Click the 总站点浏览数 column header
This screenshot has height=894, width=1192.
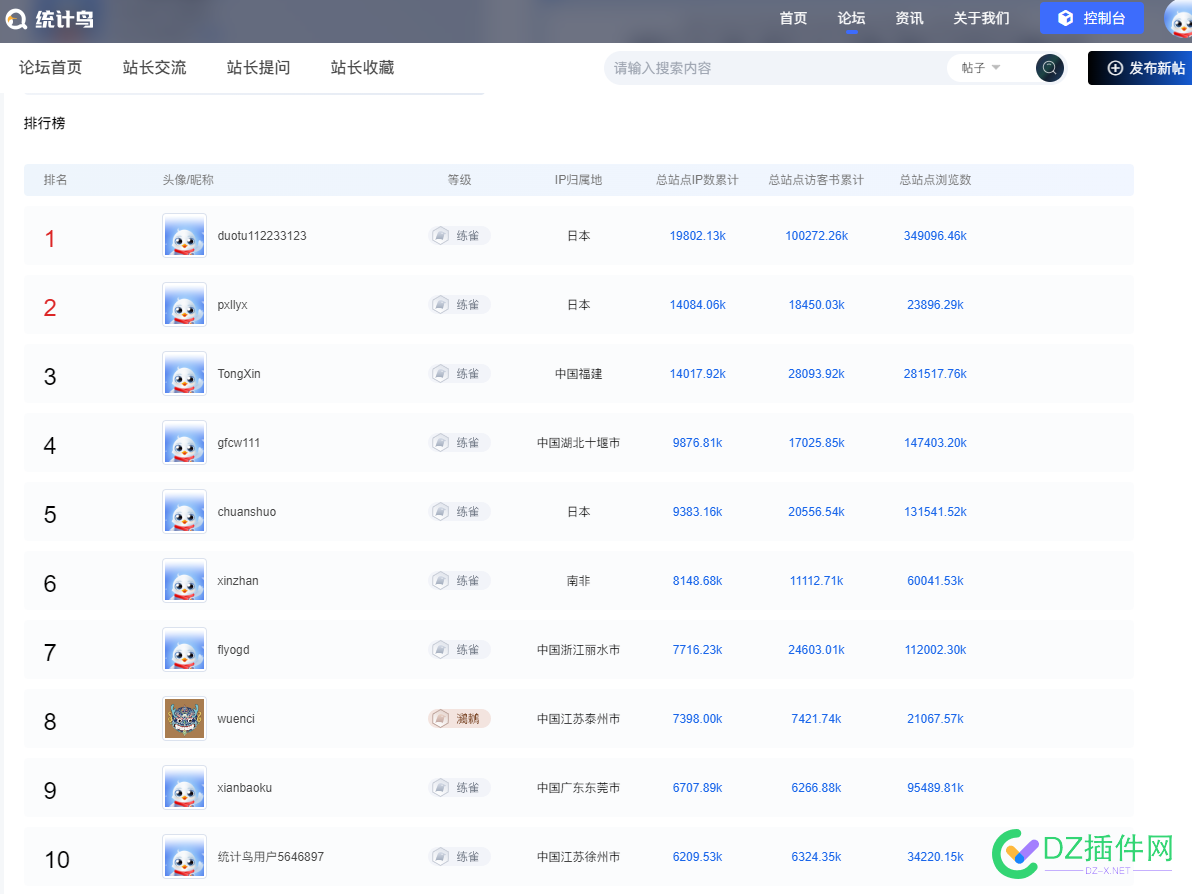[x=935, y=180]
